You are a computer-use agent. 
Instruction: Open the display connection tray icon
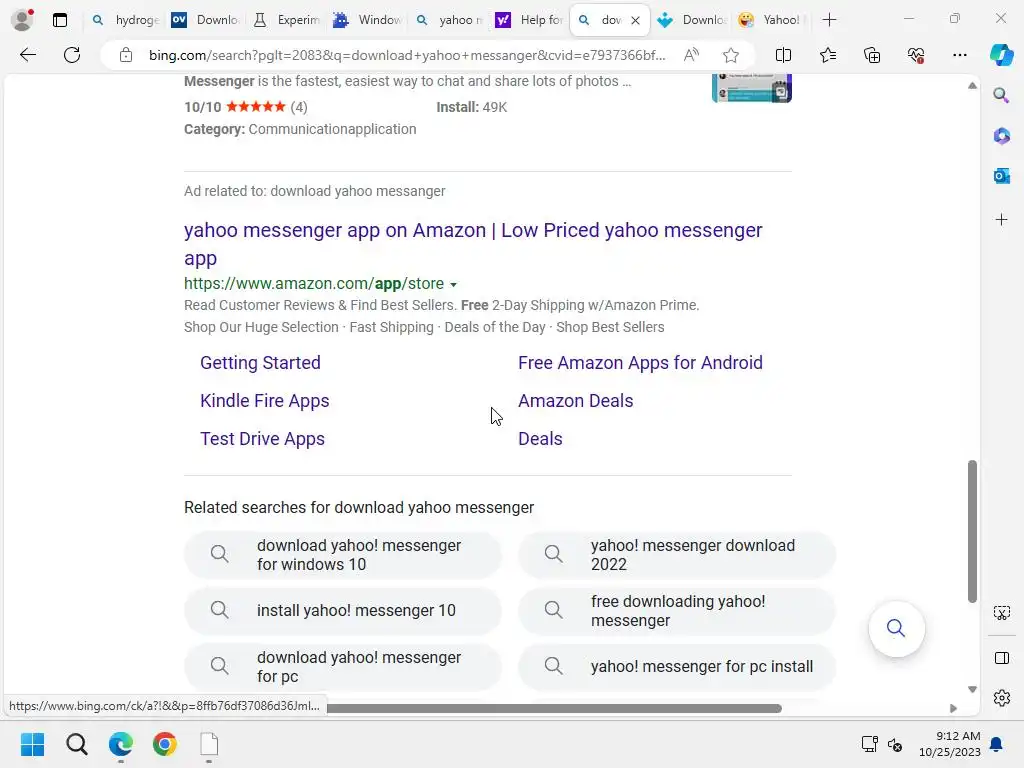(869, 744)
